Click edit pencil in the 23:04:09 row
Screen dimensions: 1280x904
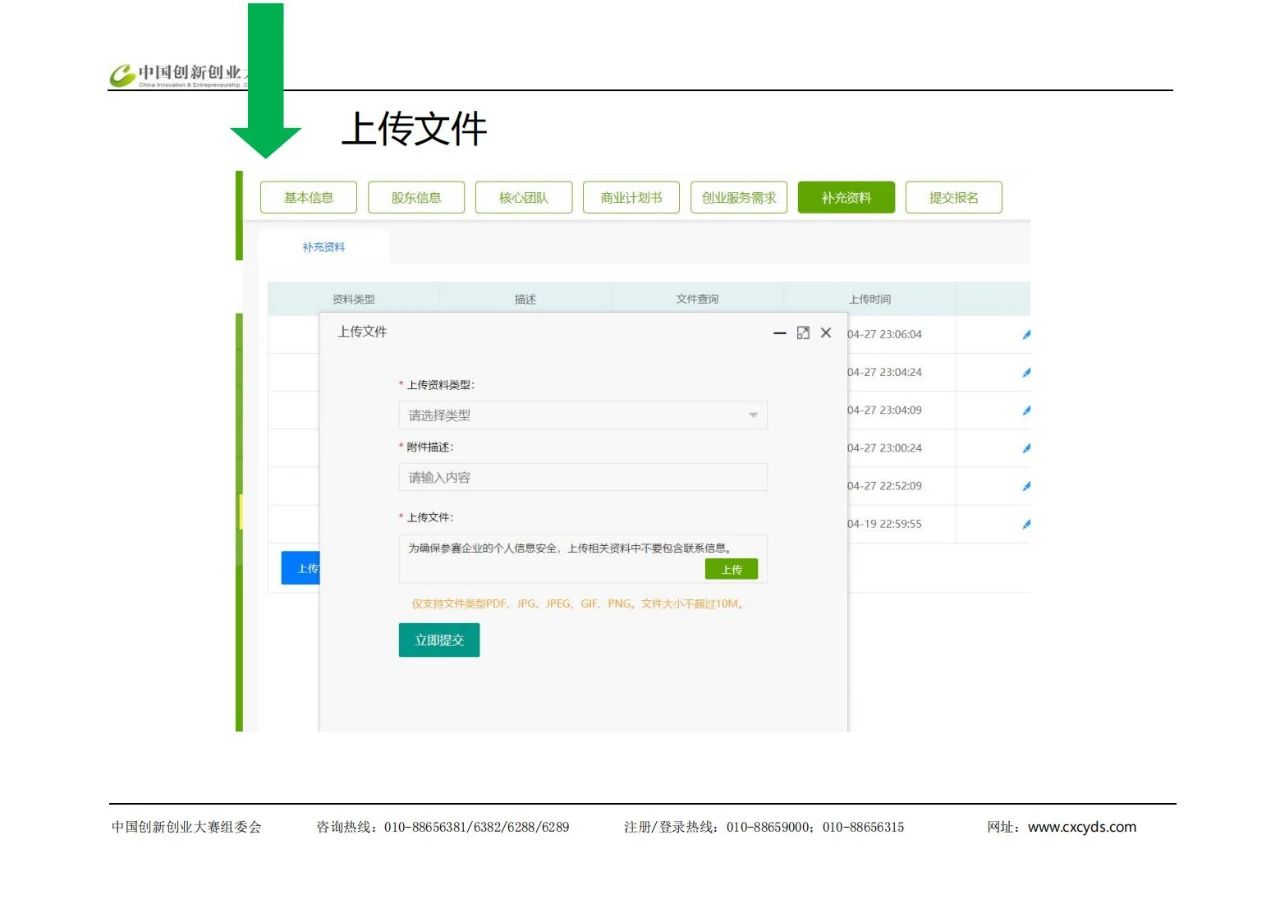(1026, 411)
